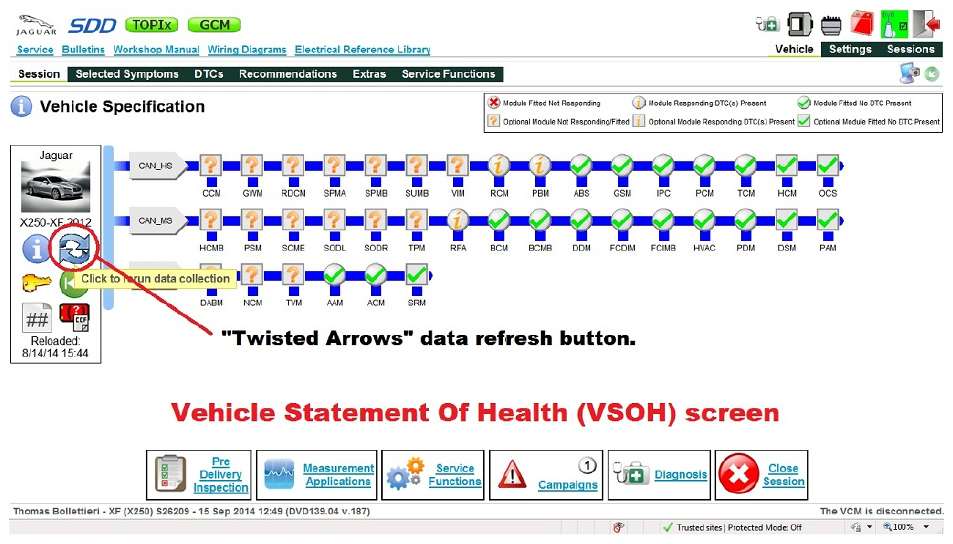Screen dimensions: 953x544
Task: Select the HVAC module status icon
Action: pyautogui.click(x=704, y=220)
